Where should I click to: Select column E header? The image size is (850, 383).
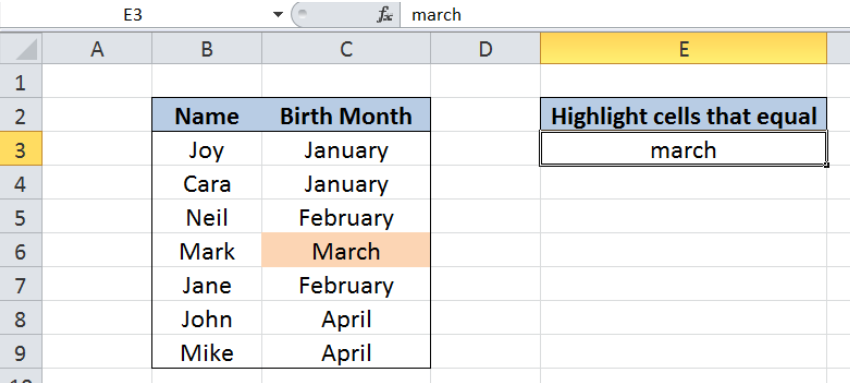tap(684, 50)
